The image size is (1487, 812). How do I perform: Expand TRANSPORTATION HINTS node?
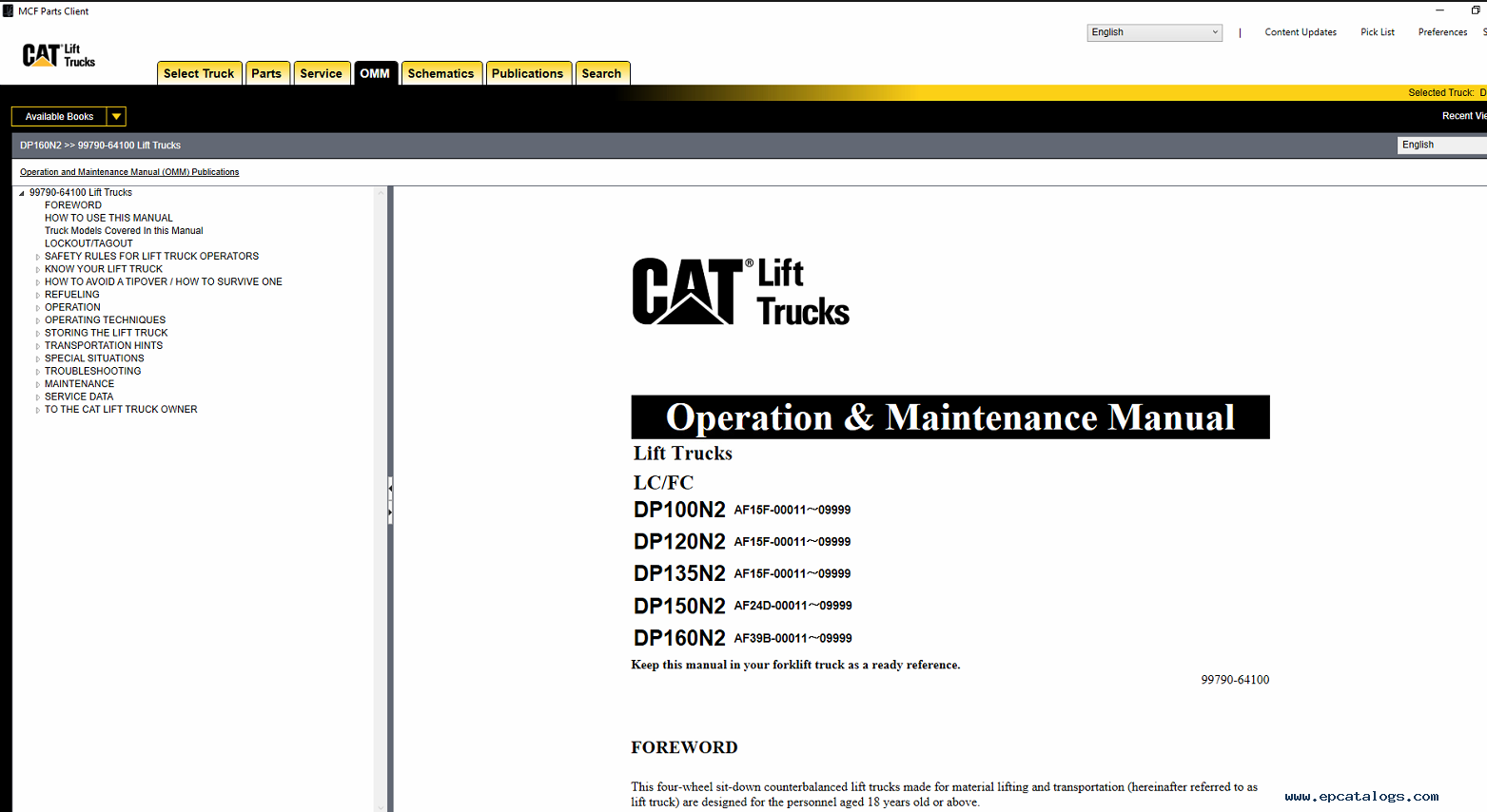pos(38,346)
